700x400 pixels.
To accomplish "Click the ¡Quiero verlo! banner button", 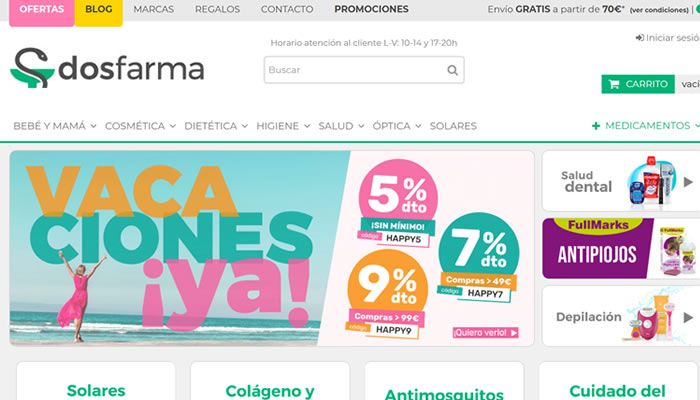I will 485,333.
